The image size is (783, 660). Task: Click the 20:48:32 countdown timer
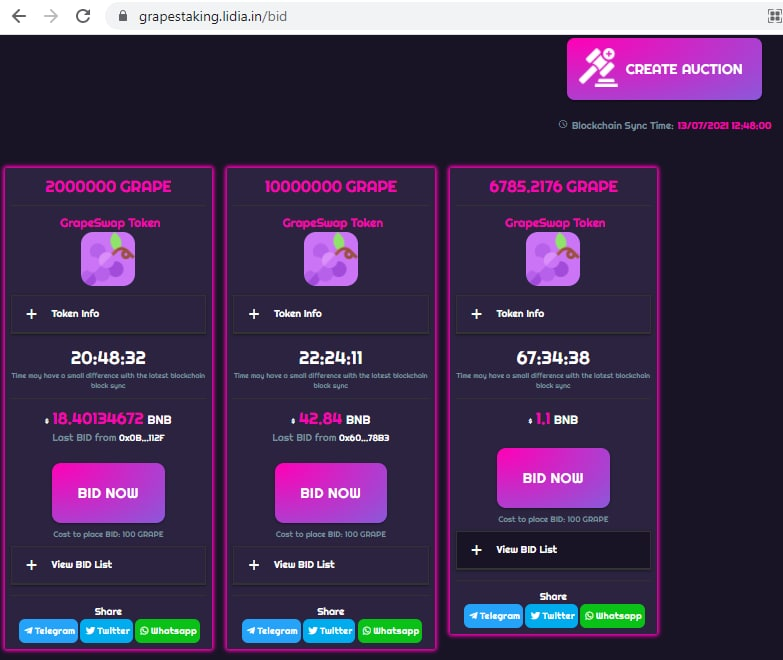108,358
